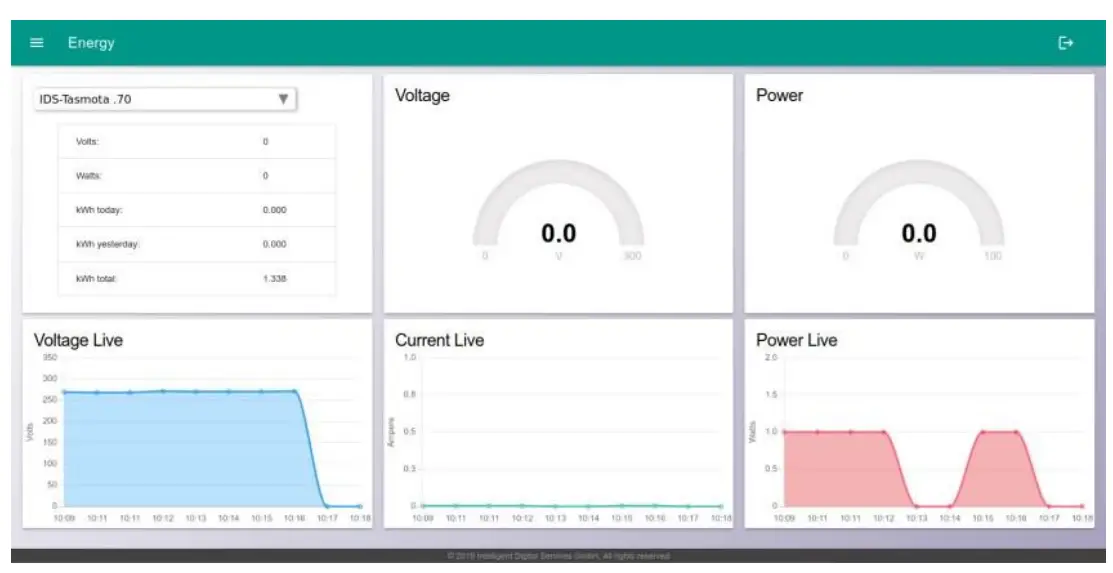Click the Voltage gauge maximum label 300
The width and height of the screenshot is (1113, 573).
tap(632, 256)
